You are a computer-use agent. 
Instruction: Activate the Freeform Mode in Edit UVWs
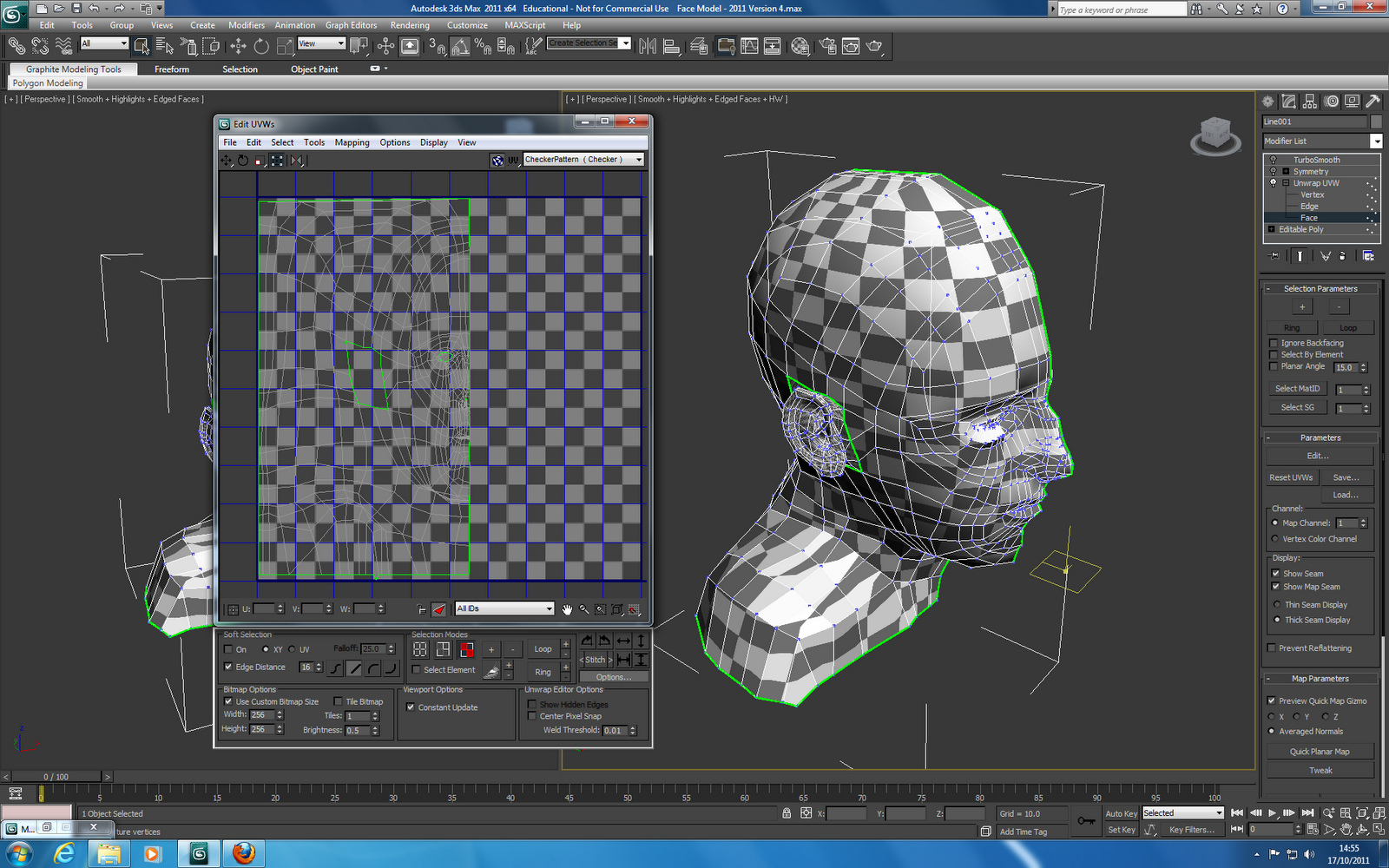(278, 160)
